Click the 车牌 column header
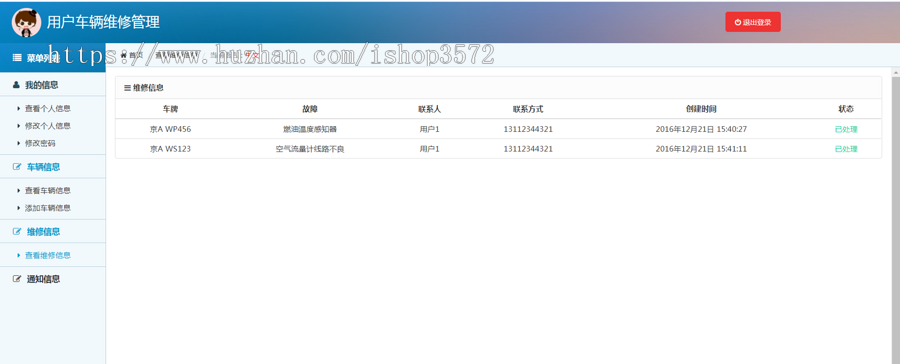This screenshot has height=364, width=900. [170, 109]
